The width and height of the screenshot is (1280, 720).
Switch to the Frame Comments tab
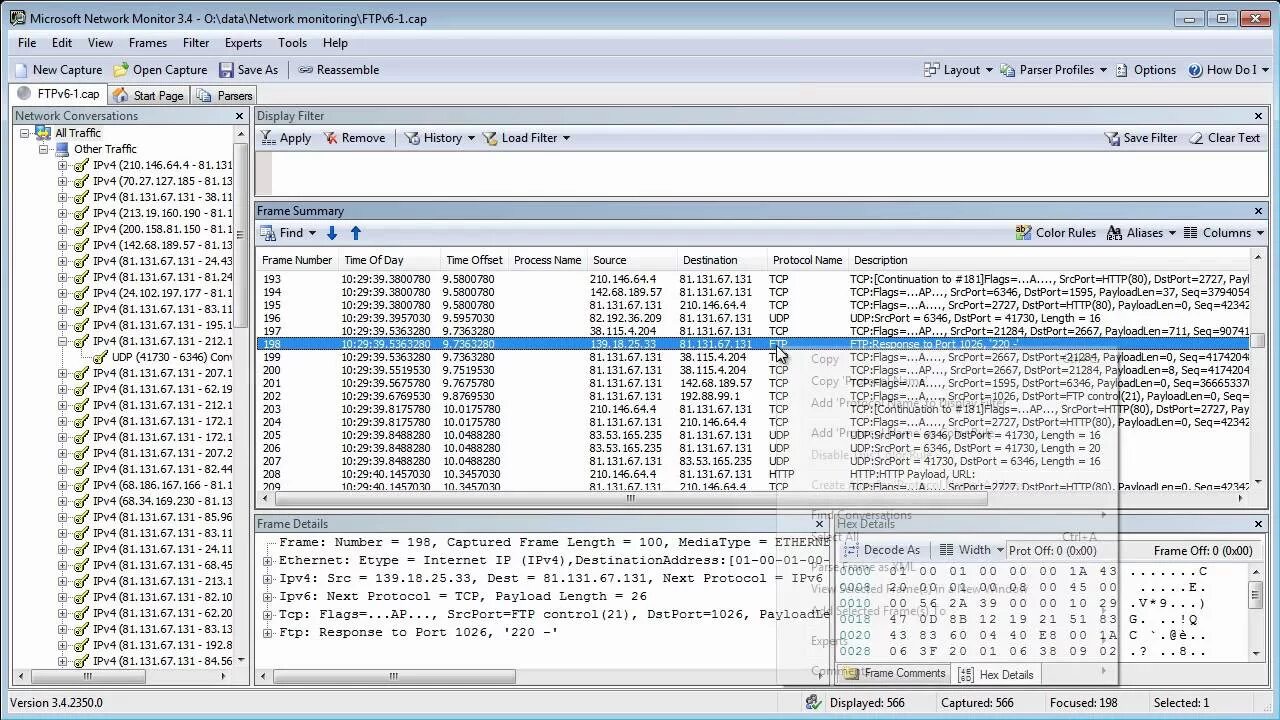(896, 674)
